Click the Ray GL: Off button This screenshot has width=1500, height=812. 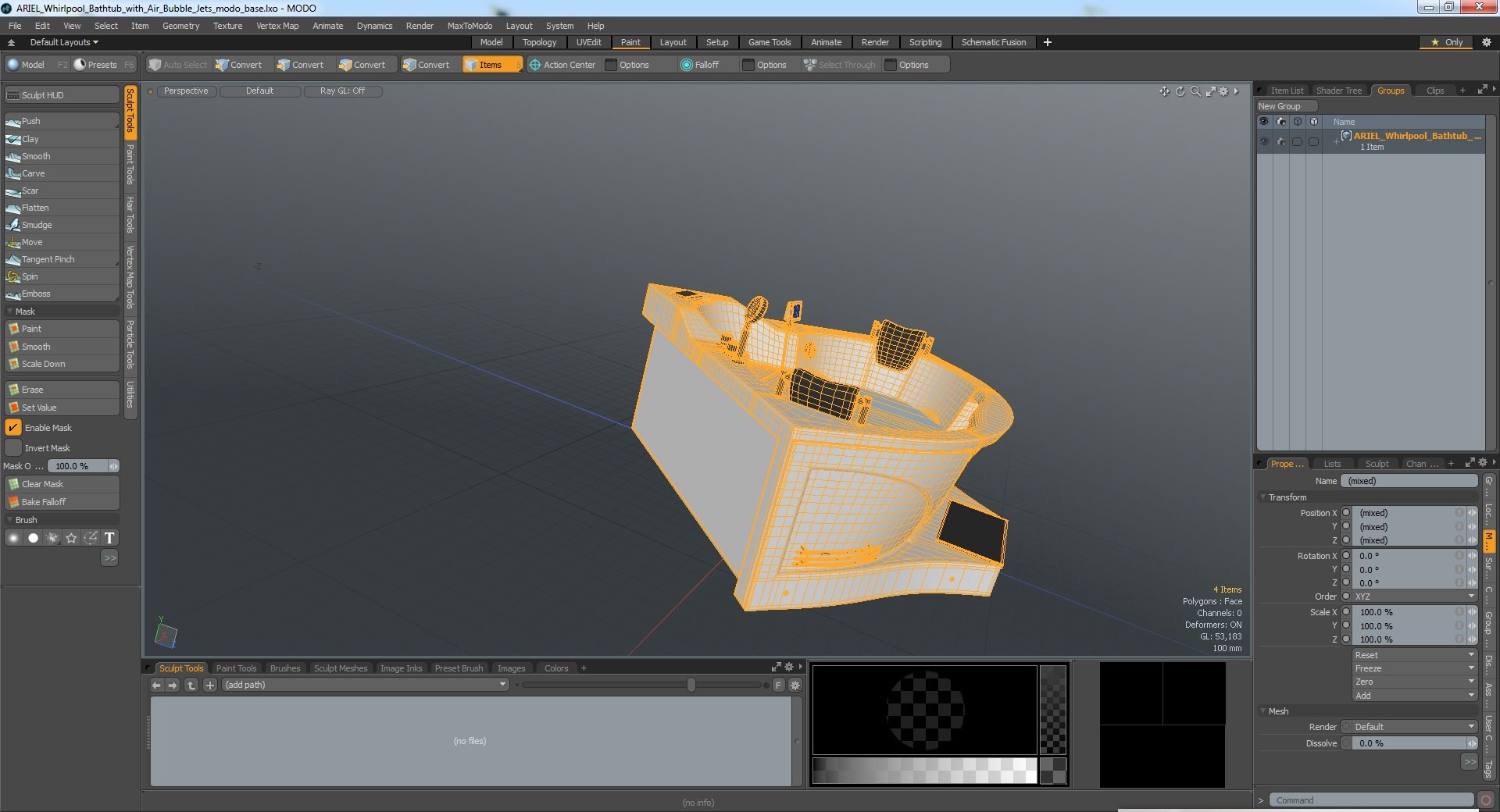click(x=342, y=91)
